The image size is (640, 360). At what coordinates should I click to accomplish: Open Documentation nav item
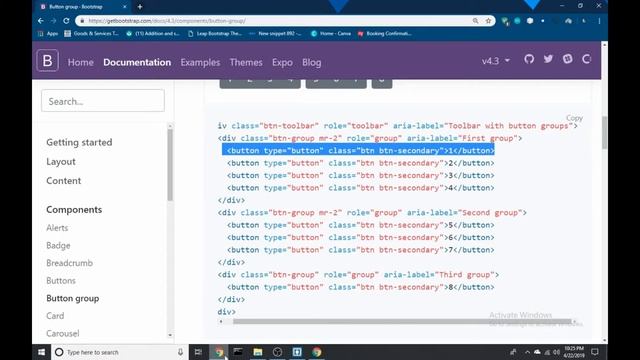pyautogui.click(x=137, y=62)
